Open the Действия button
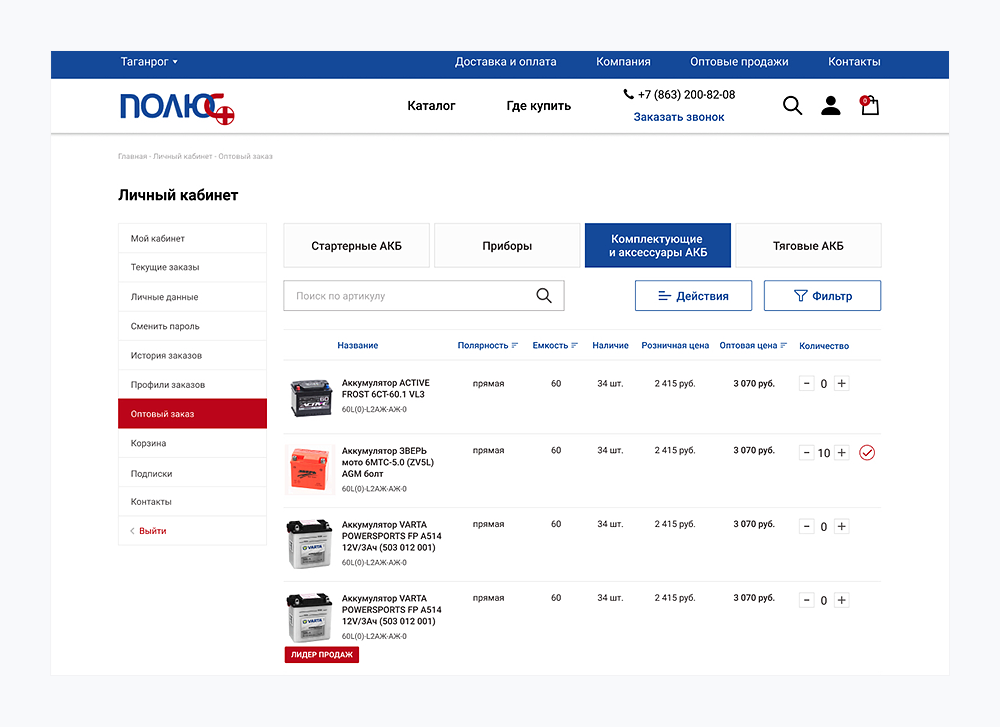Image resolution: width=1000 pixels, height=727 pixels. coord(692,296)
